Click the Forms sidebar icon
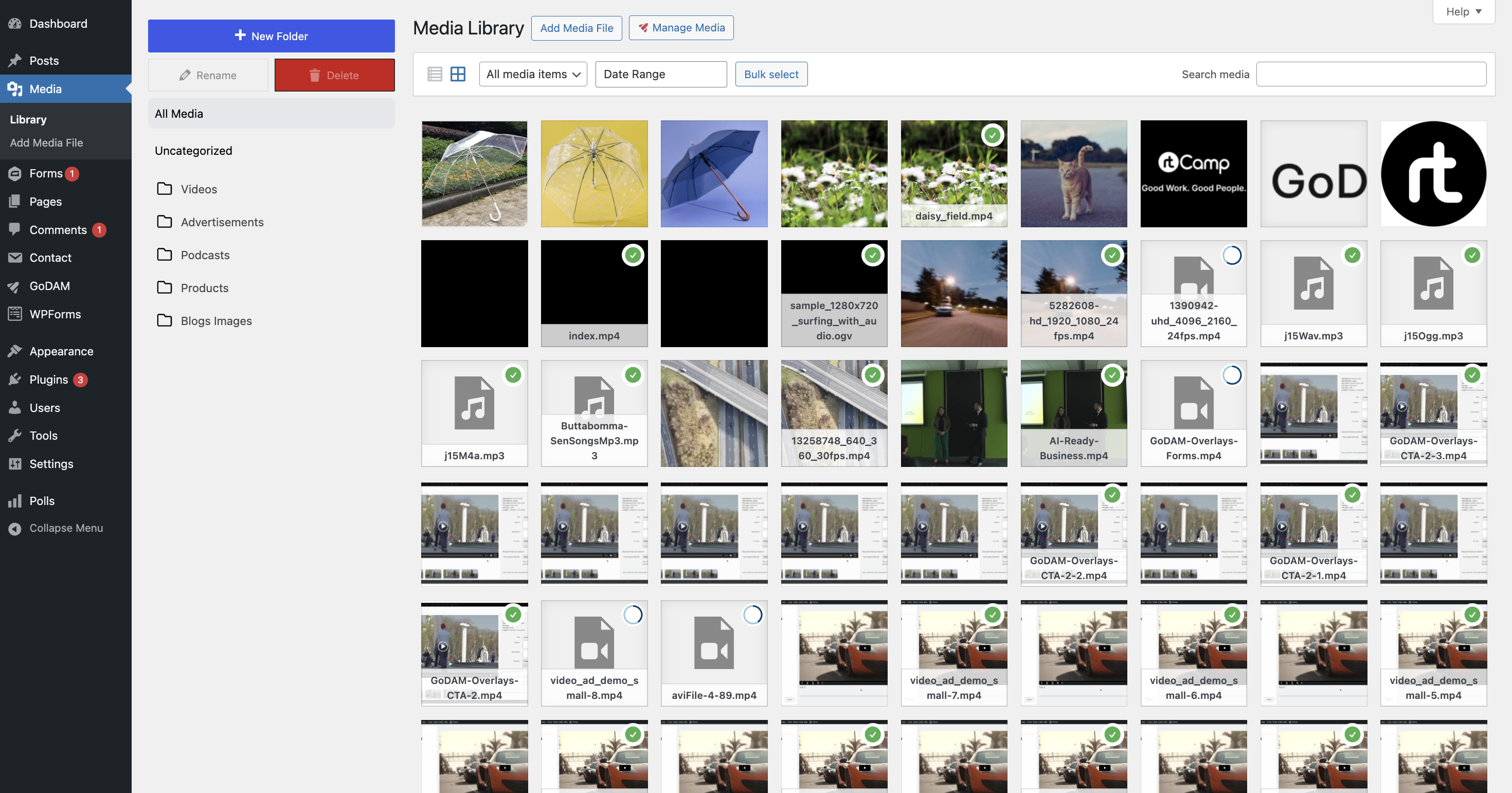 click(15, 173)
